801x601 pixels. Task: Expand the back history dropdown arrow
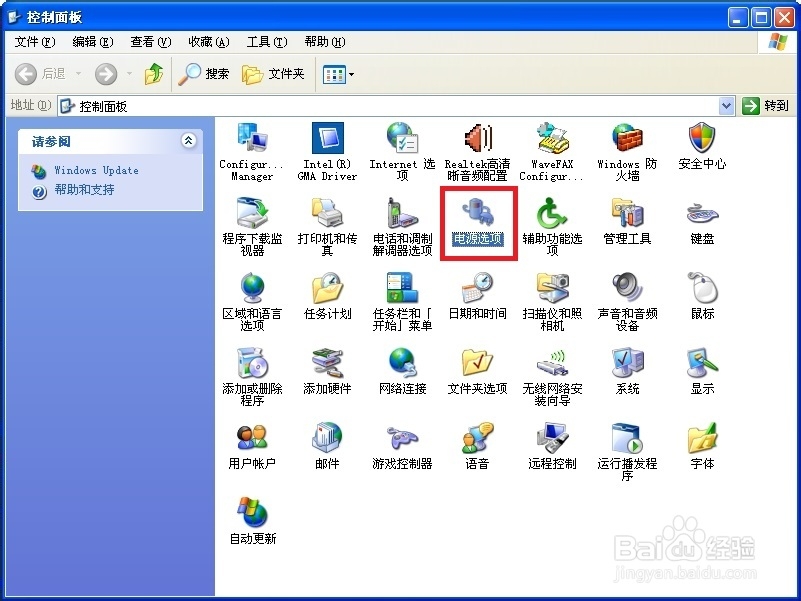[78, 74]
